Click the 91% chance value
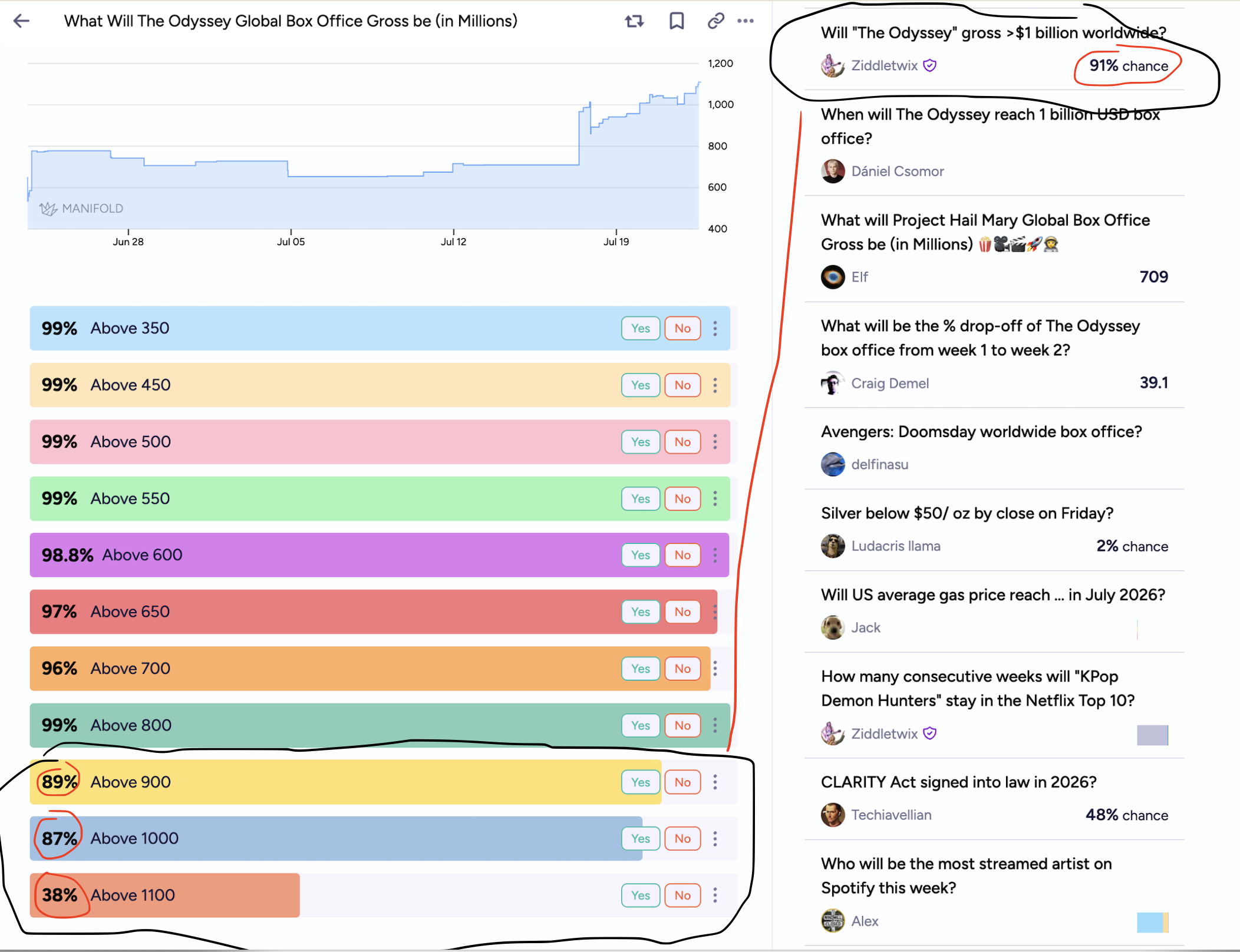The height and width of the screenshot is (952, 1240). (1129, 66)
